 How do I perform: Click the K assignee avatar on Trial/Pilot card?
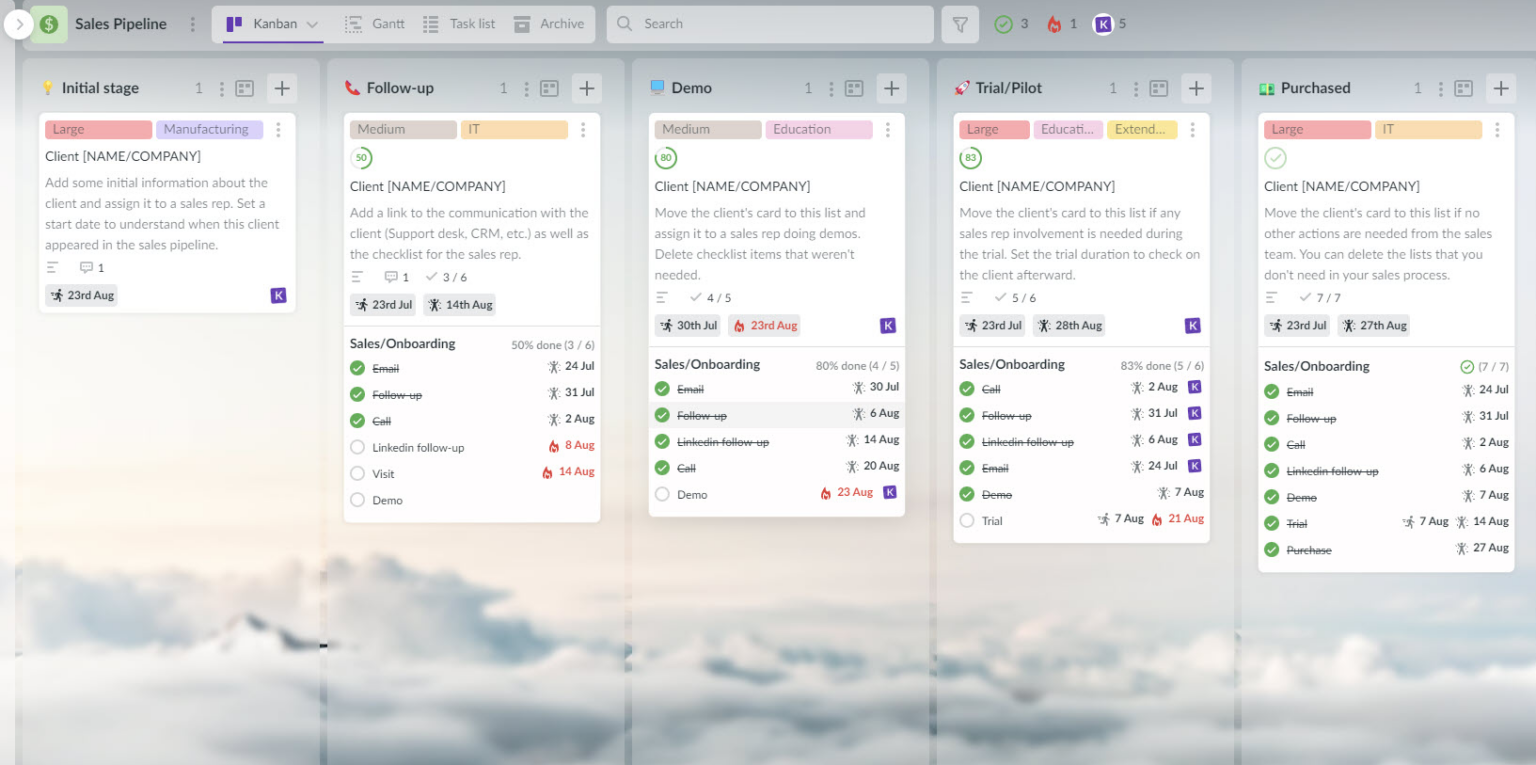tap(1192, 325)
